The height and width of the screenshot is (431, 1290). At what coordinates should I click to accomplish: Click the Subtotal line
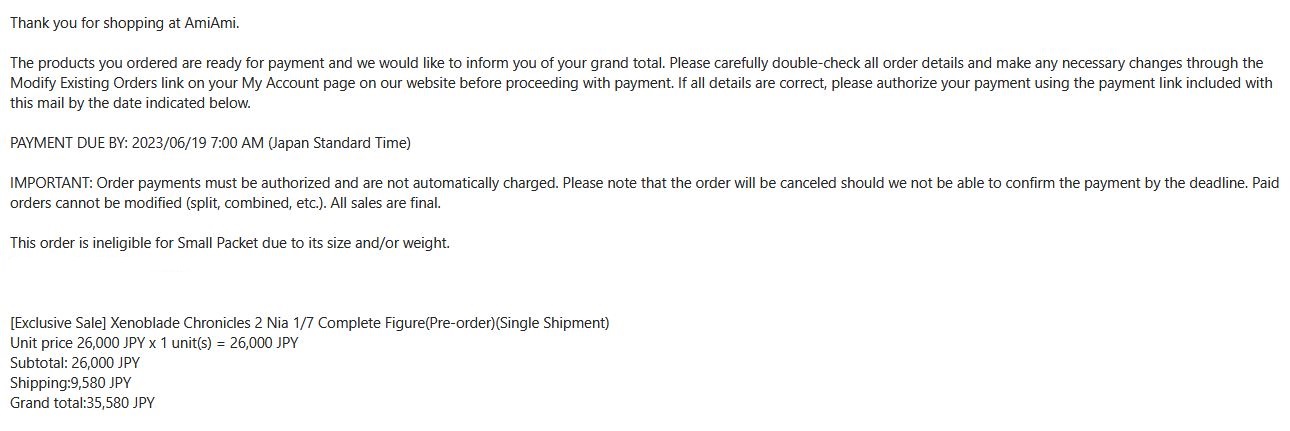75,363
